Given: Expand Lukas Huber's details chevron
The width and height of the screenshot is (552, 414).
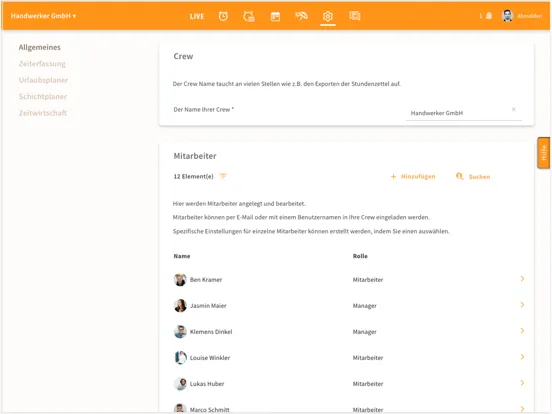Looking at the screenshot, I should 522,383.
